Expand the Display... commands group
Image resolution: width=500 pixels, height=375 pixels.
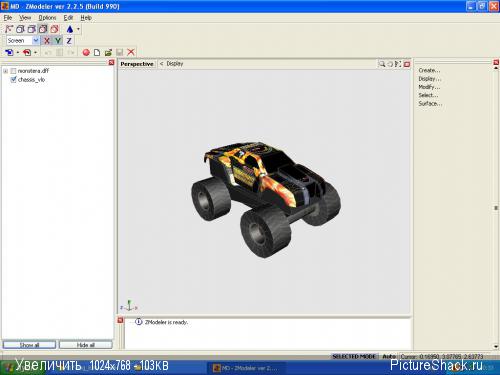430,79
